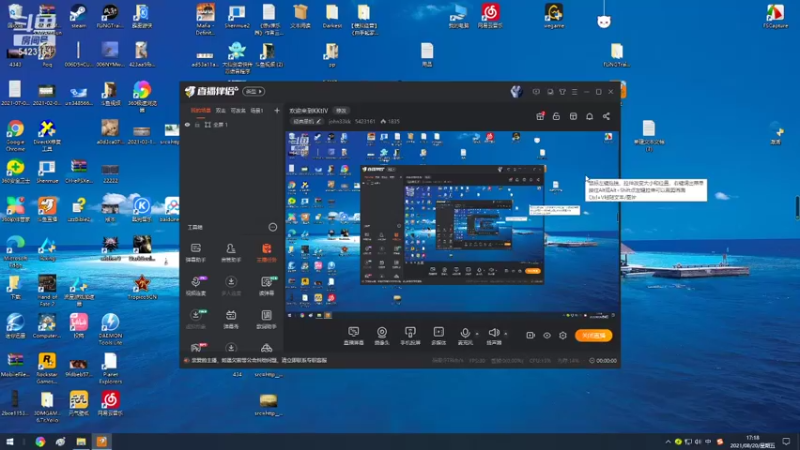This screenshot has width=800, height=450.
Task: Click the announcement text in the status bar
Action: (259, 360)
